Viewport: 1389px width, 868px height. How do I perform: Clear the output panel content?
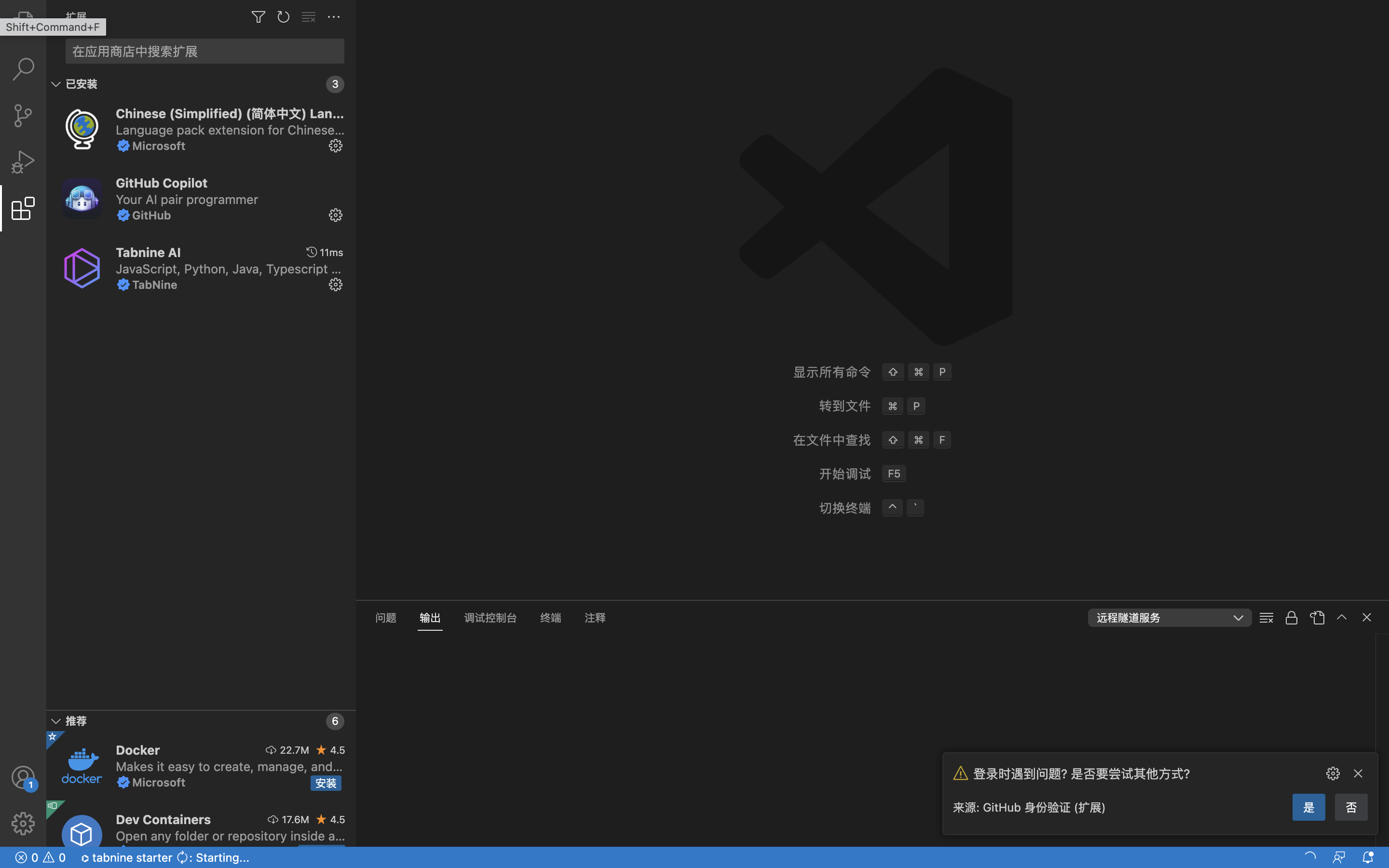pyautogui.click(x=1266, y=617)
